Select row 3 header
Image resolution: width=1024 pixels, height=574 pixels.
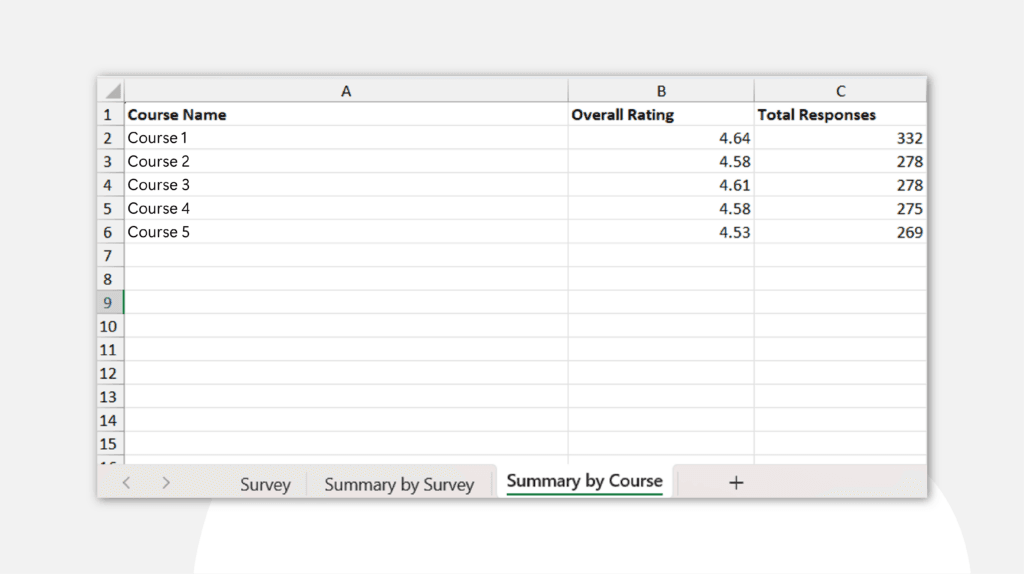point(110,161)
